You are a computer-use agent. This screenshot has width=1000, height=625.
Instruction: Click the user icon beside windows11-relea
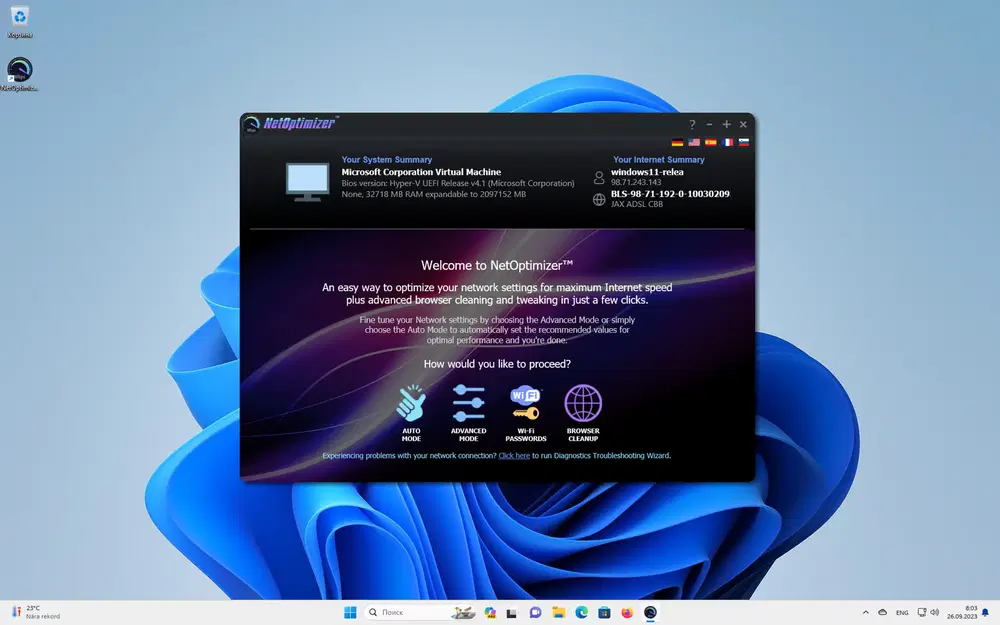[599, 177]
